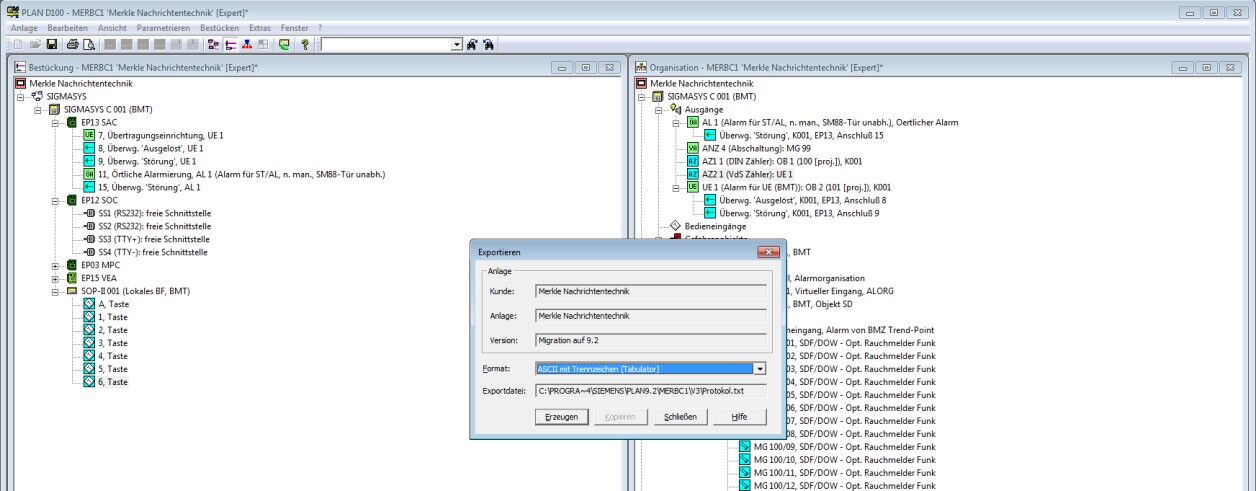Collapse the AL 1 output node

(678, 122)
